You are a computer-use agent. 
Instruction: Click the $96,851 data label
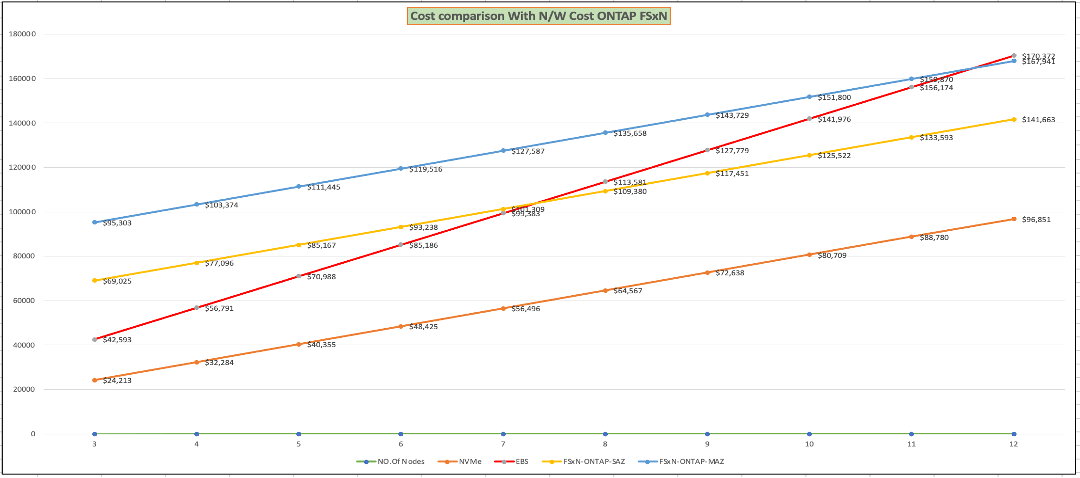point(1036,220)
